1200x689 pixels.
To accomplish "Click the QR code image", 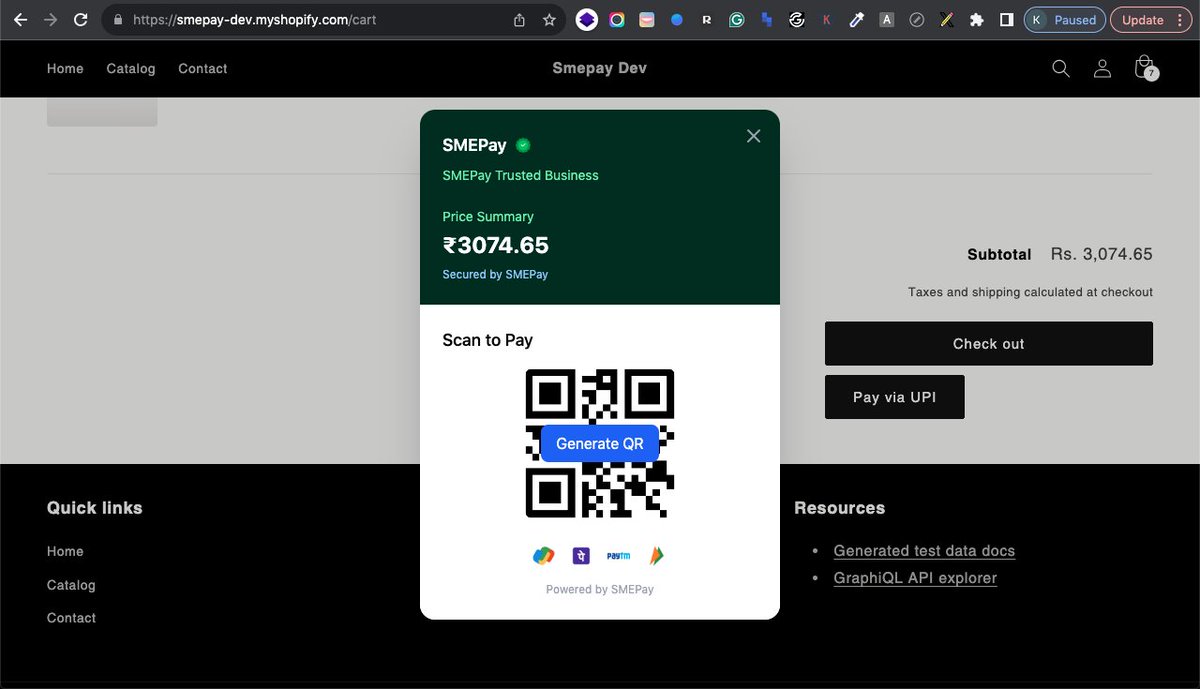I will coord(600,443).
